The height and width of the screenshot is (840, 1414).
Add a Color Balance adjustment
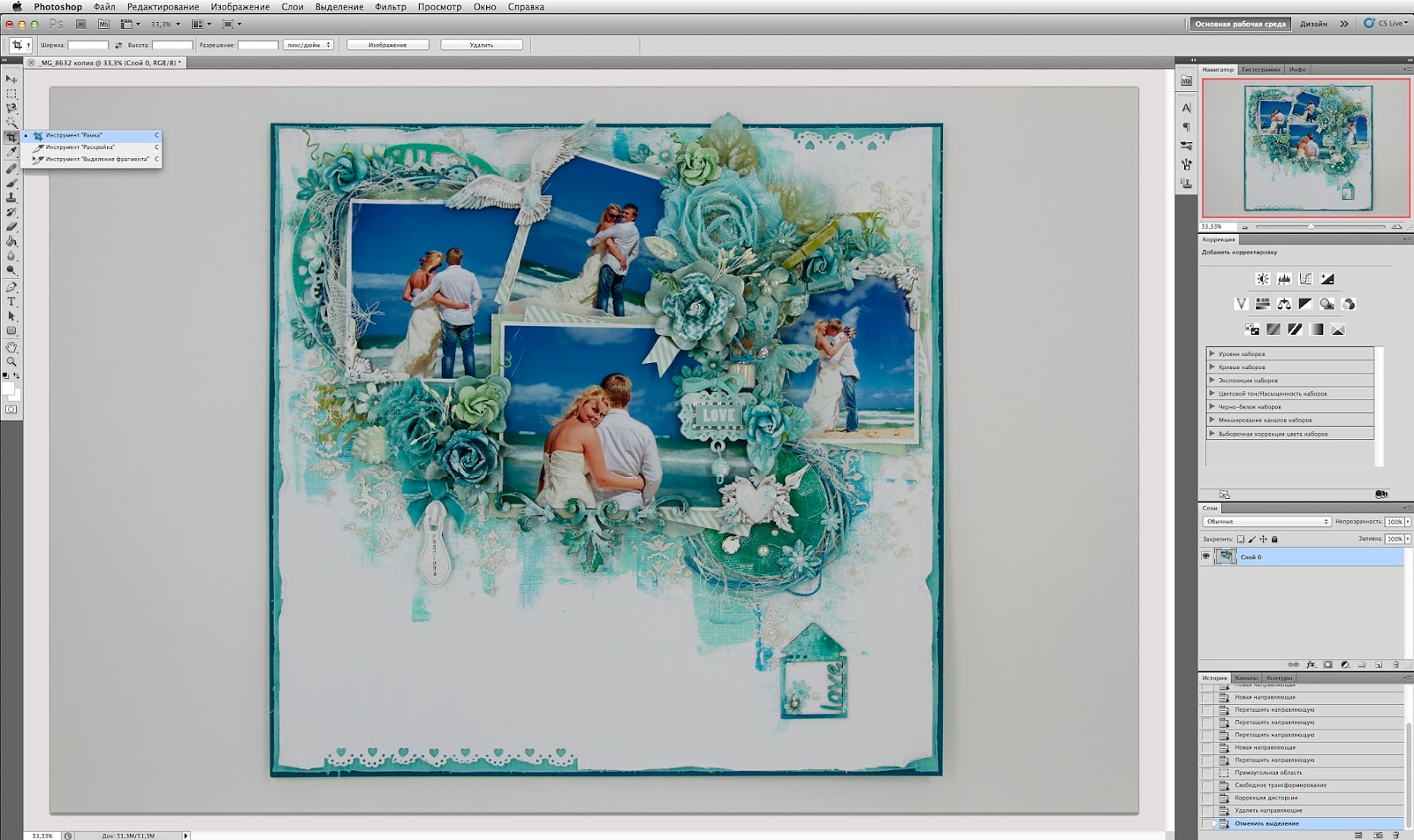[x=1284, y=304]
